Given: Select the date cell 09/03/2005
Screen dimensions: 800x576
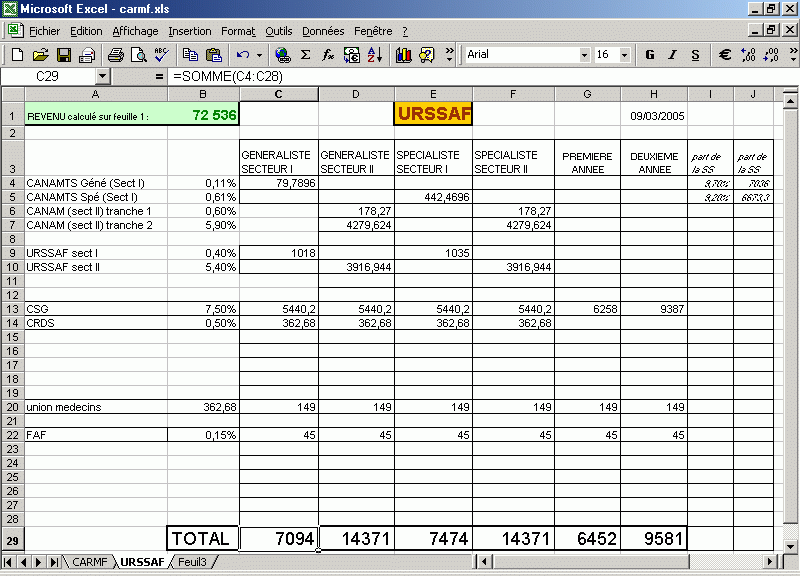Looking at the screenshot, I should tap(654, 115).
